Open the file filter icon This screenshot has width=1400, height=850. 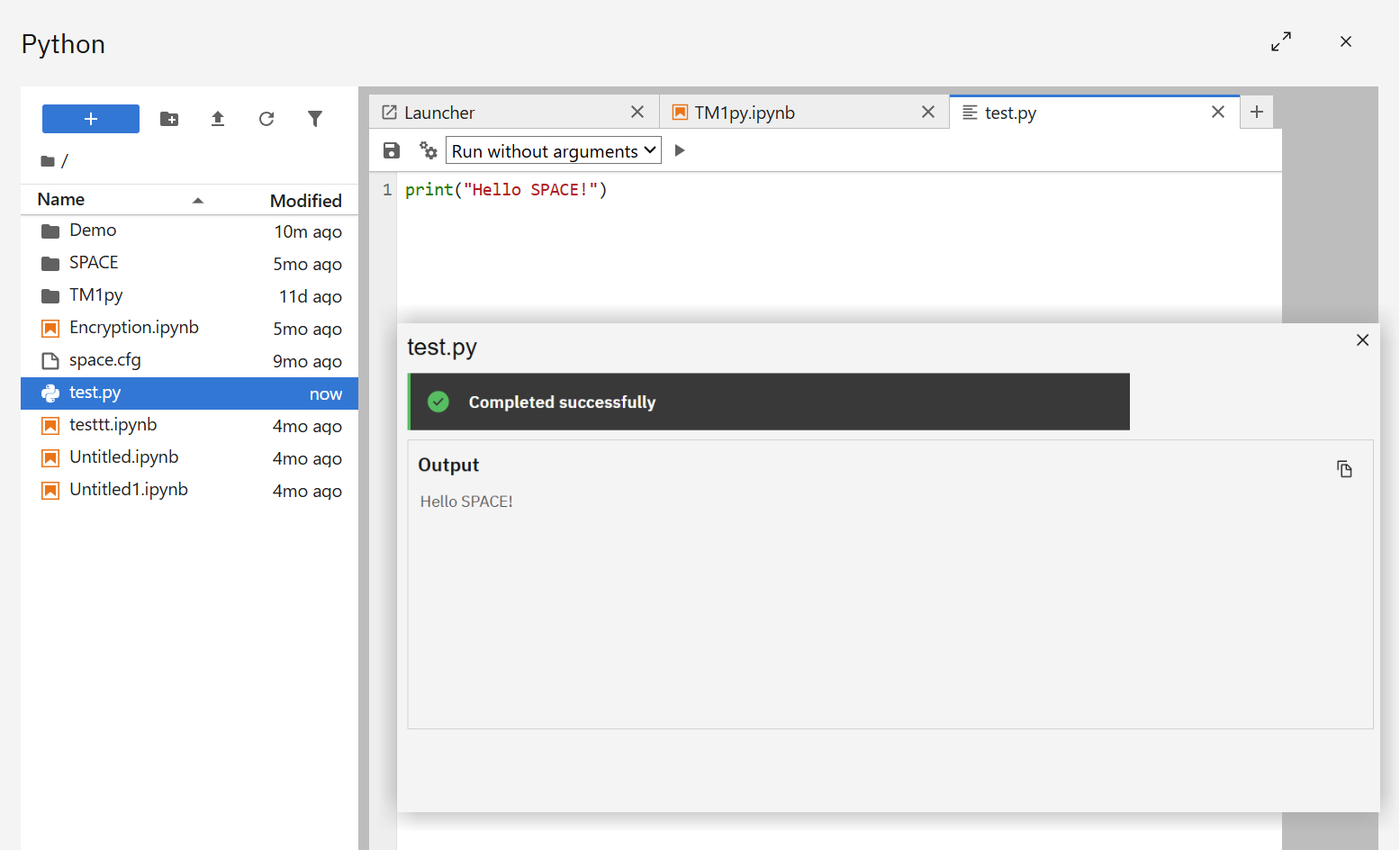tap(315, 118)
